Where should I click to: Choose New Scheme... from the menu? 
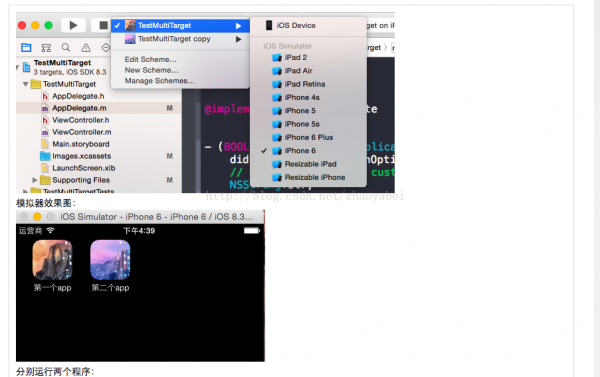coord(151,70)
